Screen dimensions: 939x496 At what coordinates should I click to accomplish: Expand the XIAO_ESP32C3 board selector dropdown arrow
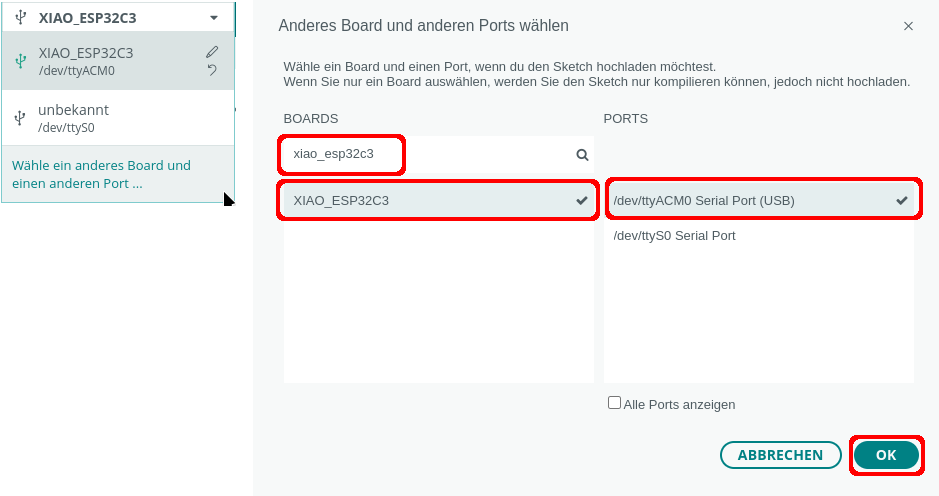(214, 18)
